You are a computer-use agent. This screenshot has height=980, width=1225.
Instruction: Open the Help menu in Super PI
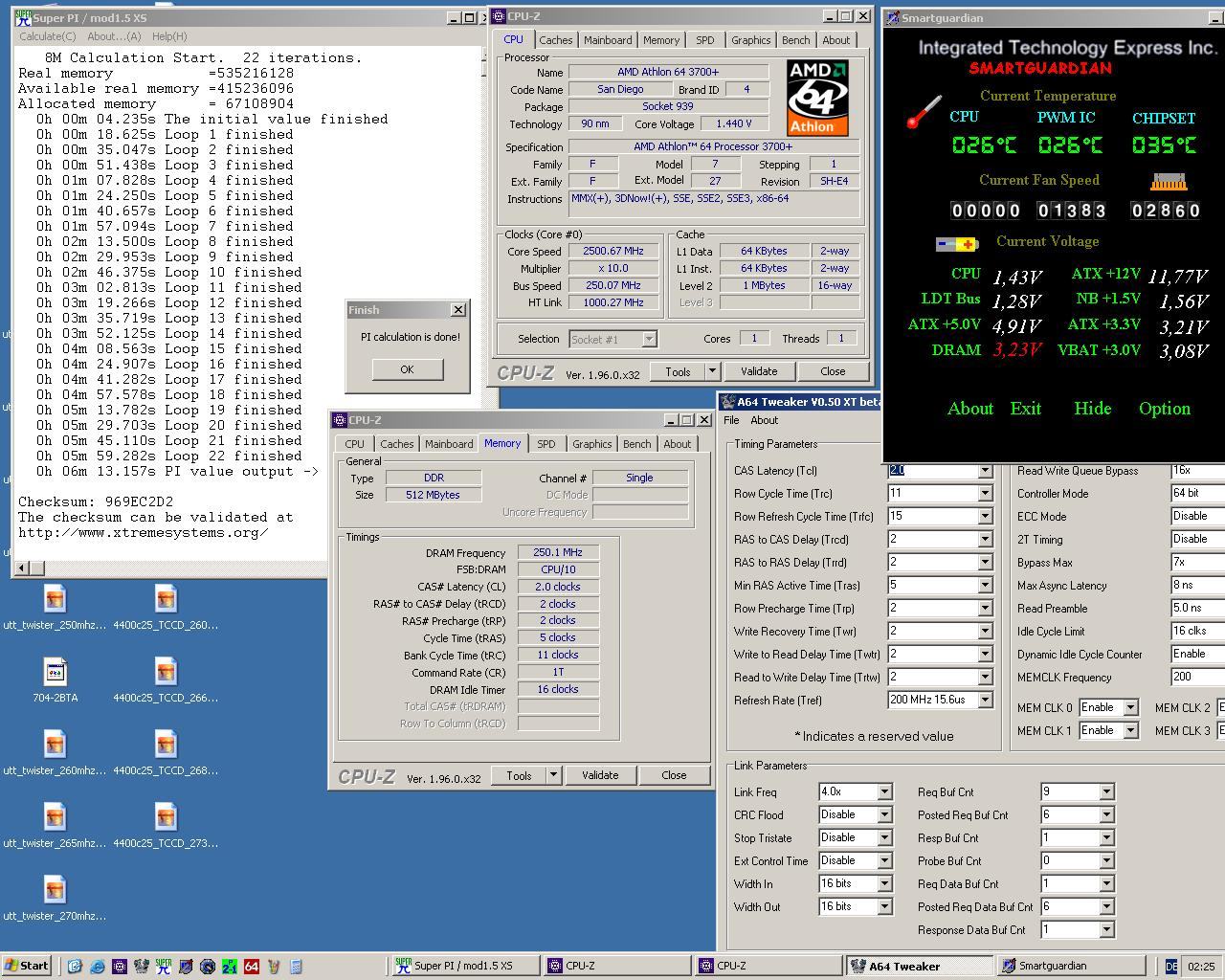[169, 36]
